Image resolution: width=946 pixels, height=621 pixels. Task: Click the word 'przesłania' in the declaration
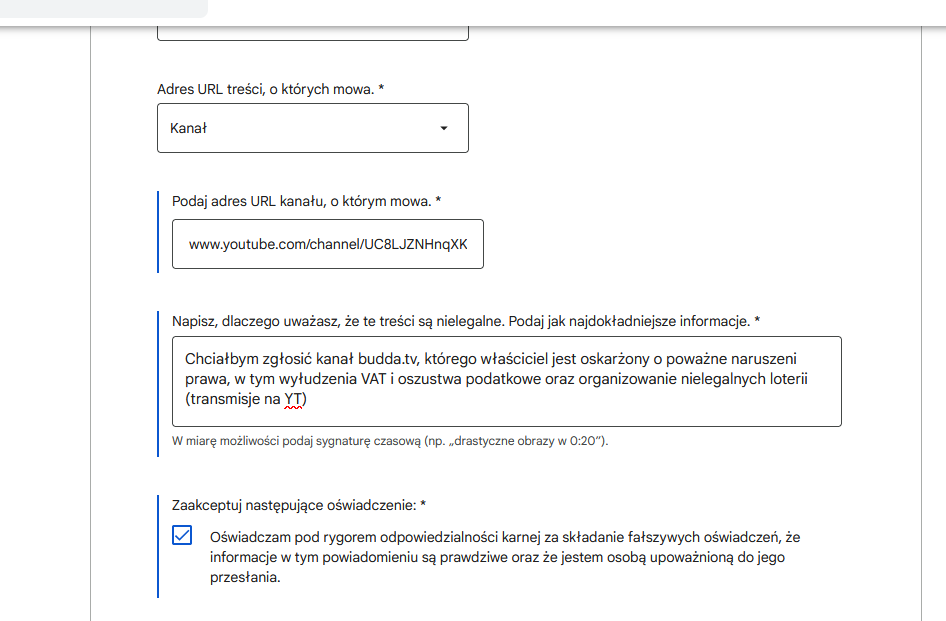pos(244,577)
